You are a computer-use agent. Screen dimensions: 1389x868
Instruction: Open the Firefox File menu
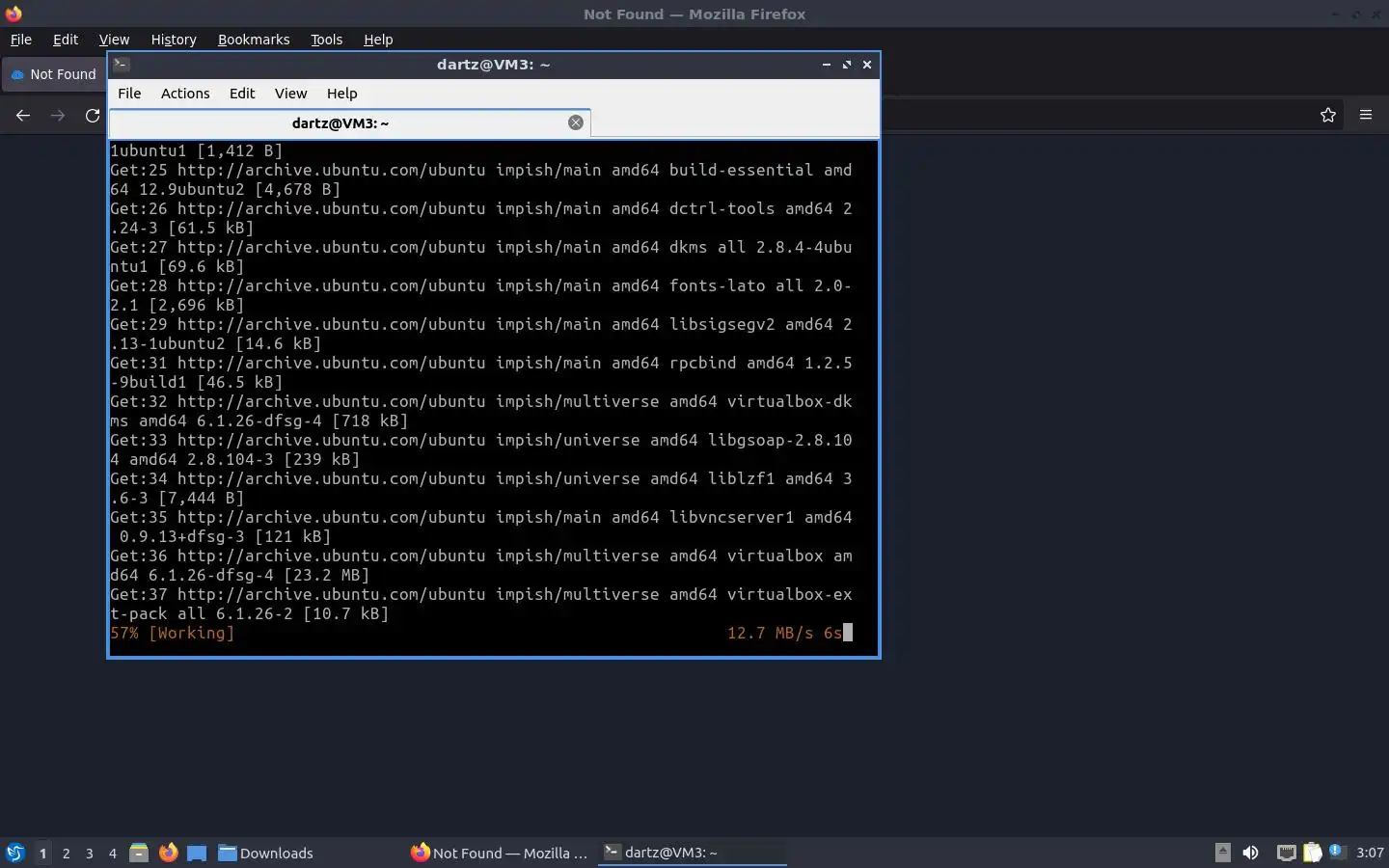tap(20, 40)
